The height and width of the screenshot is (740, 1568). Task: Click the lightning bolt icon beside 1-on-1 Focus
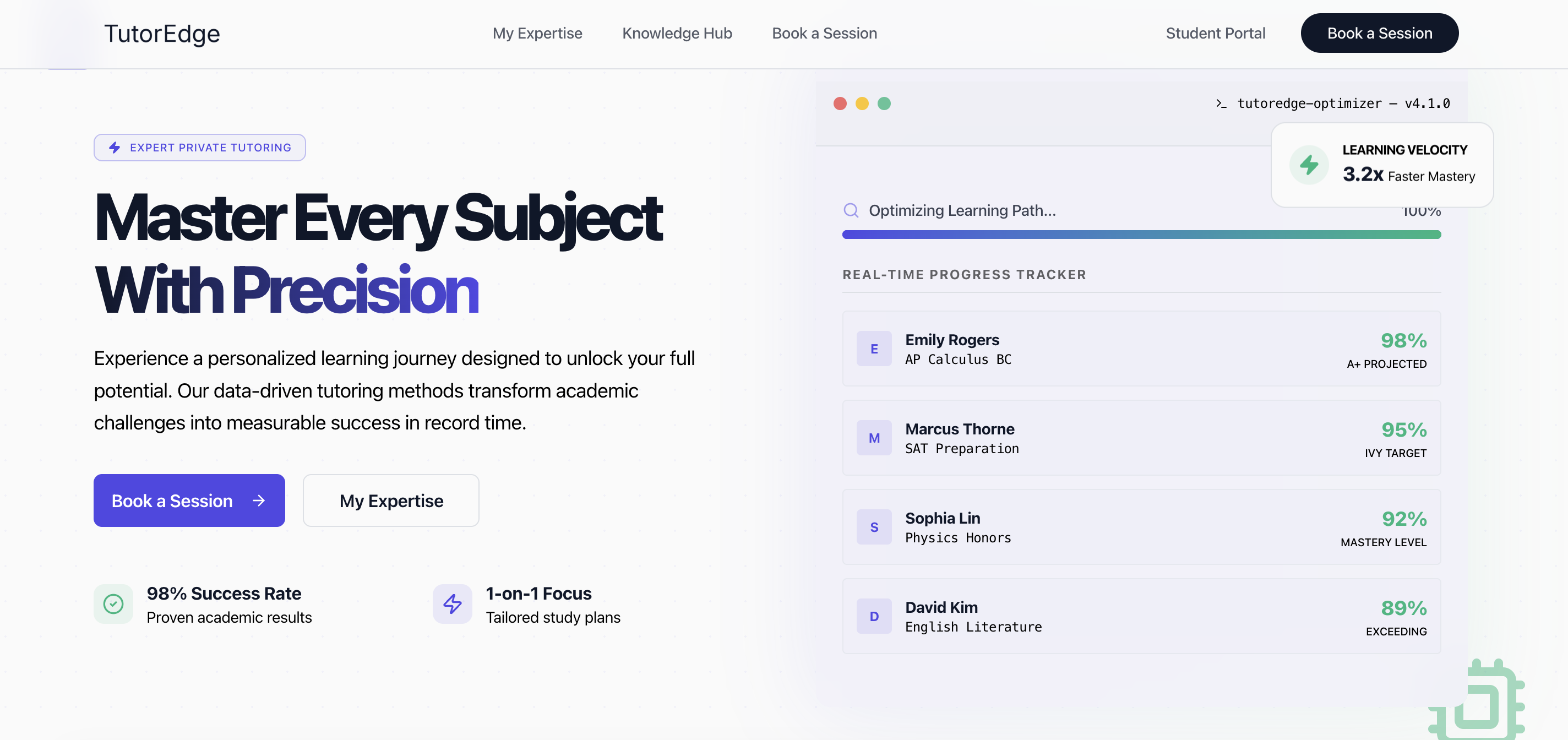(x=452, y=603)
